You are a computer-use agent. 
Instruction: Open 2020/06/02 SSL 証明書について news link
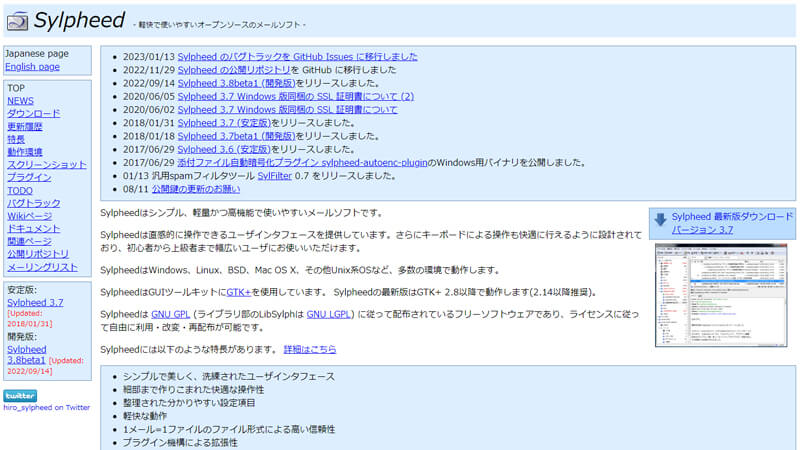point(287,110)
